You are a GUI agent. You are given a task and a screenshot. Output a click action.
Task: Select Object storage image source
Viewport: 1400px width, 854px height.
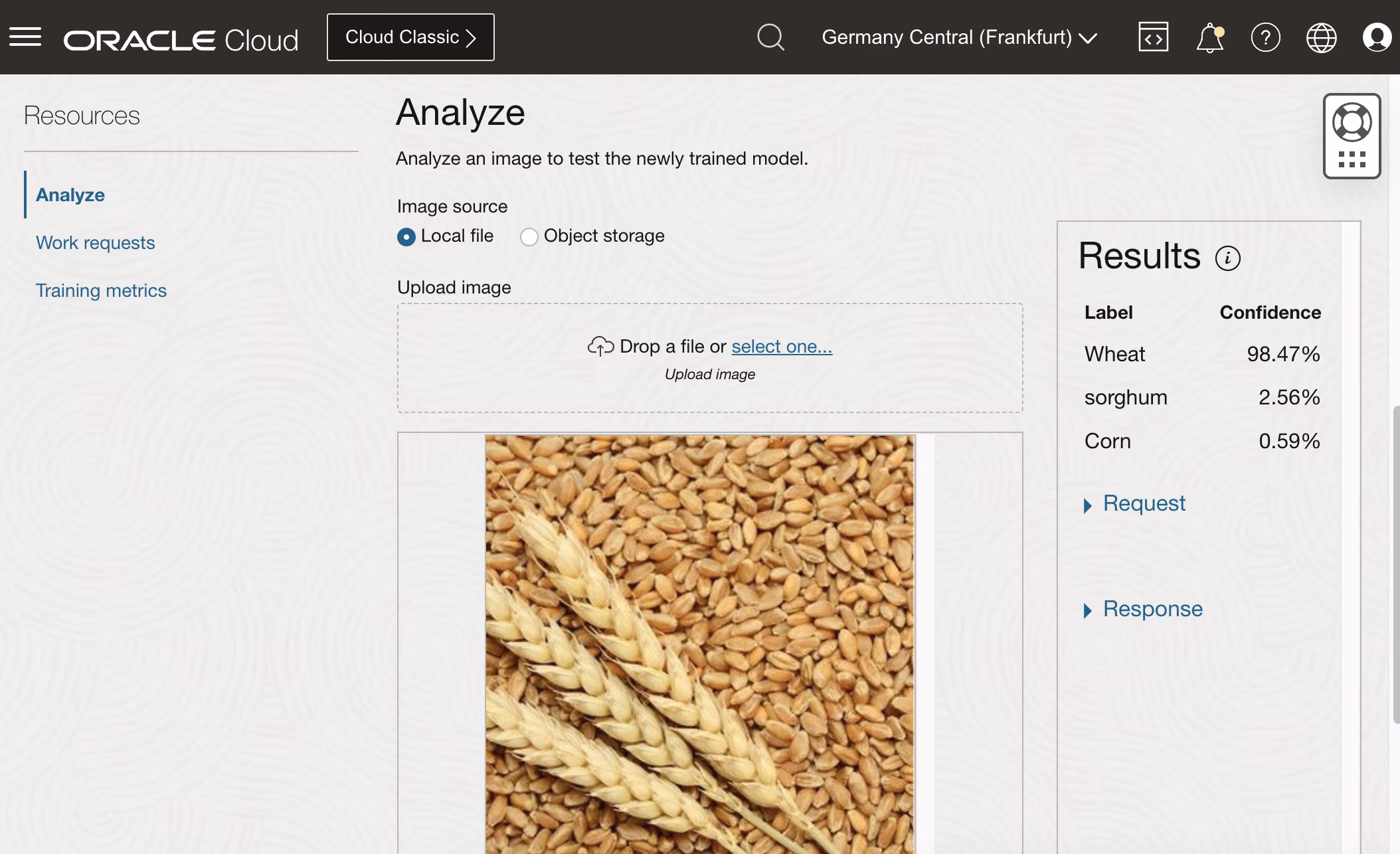coord(529,236)
